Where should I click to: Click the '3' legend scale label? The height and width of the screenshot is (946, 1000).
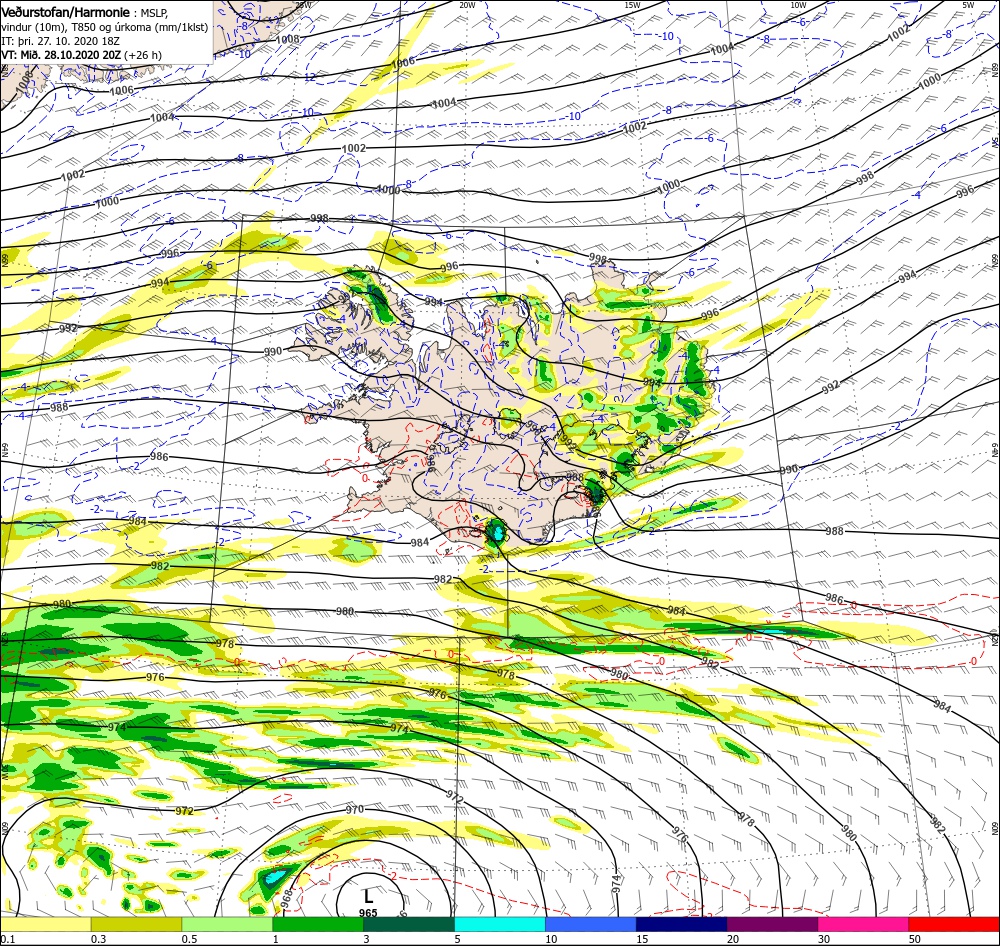pyautogui.click(x=367, y=939)
